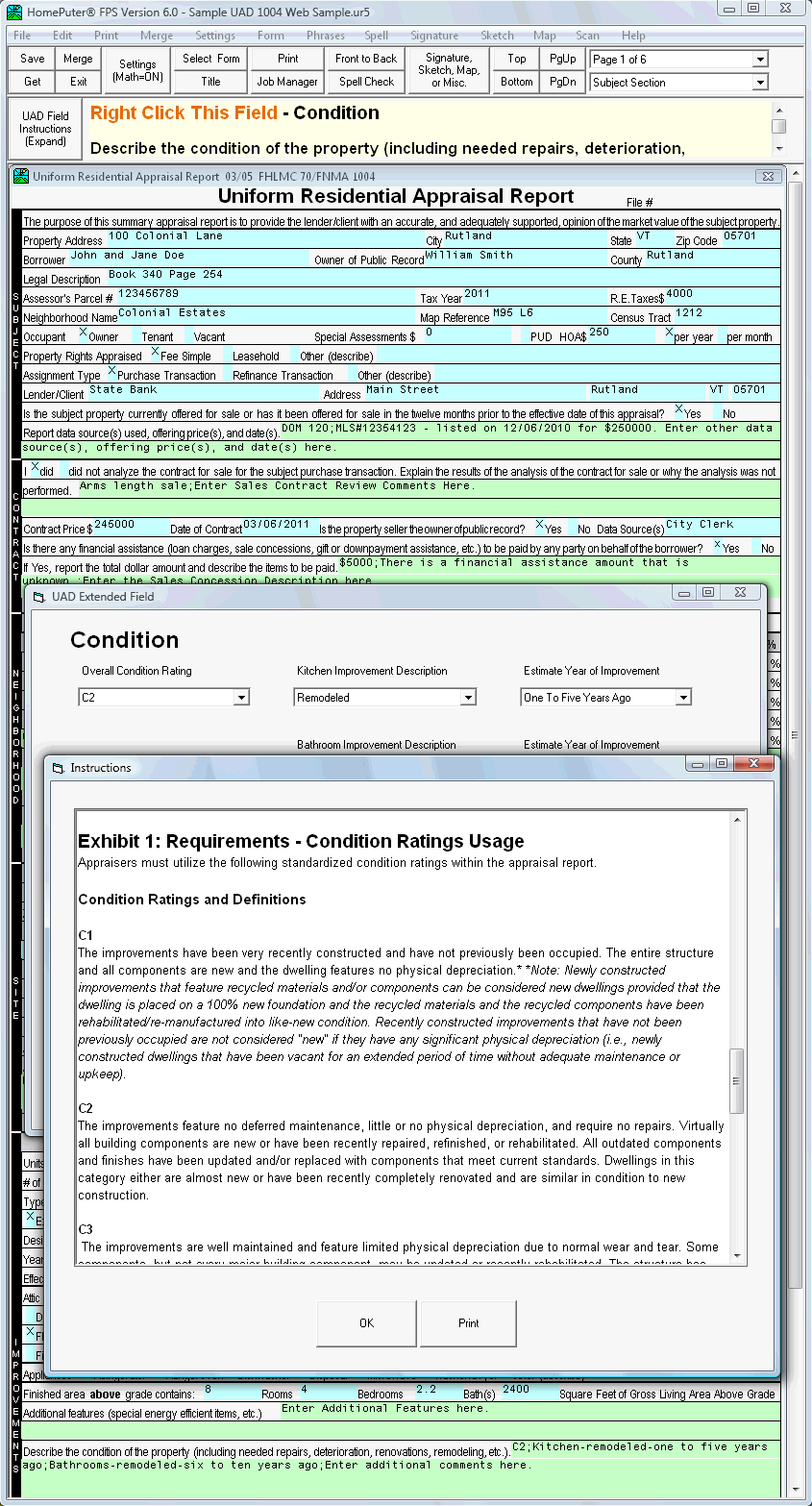Check the Tenant occupant checkbox
The height and width of the screenshot is (1506, 812).
135,333
